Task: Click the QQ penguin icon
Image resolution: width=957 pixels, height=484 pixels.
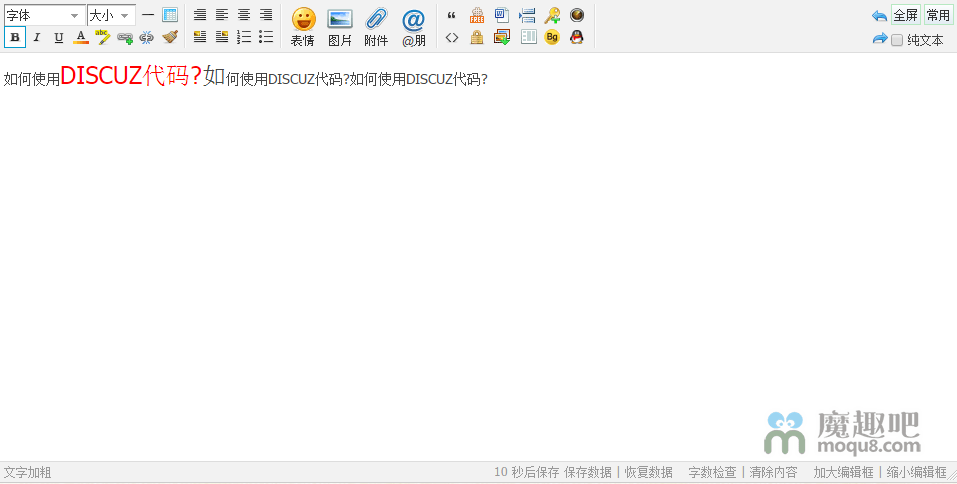Action: pyautogui.click(x=577, y=38)
